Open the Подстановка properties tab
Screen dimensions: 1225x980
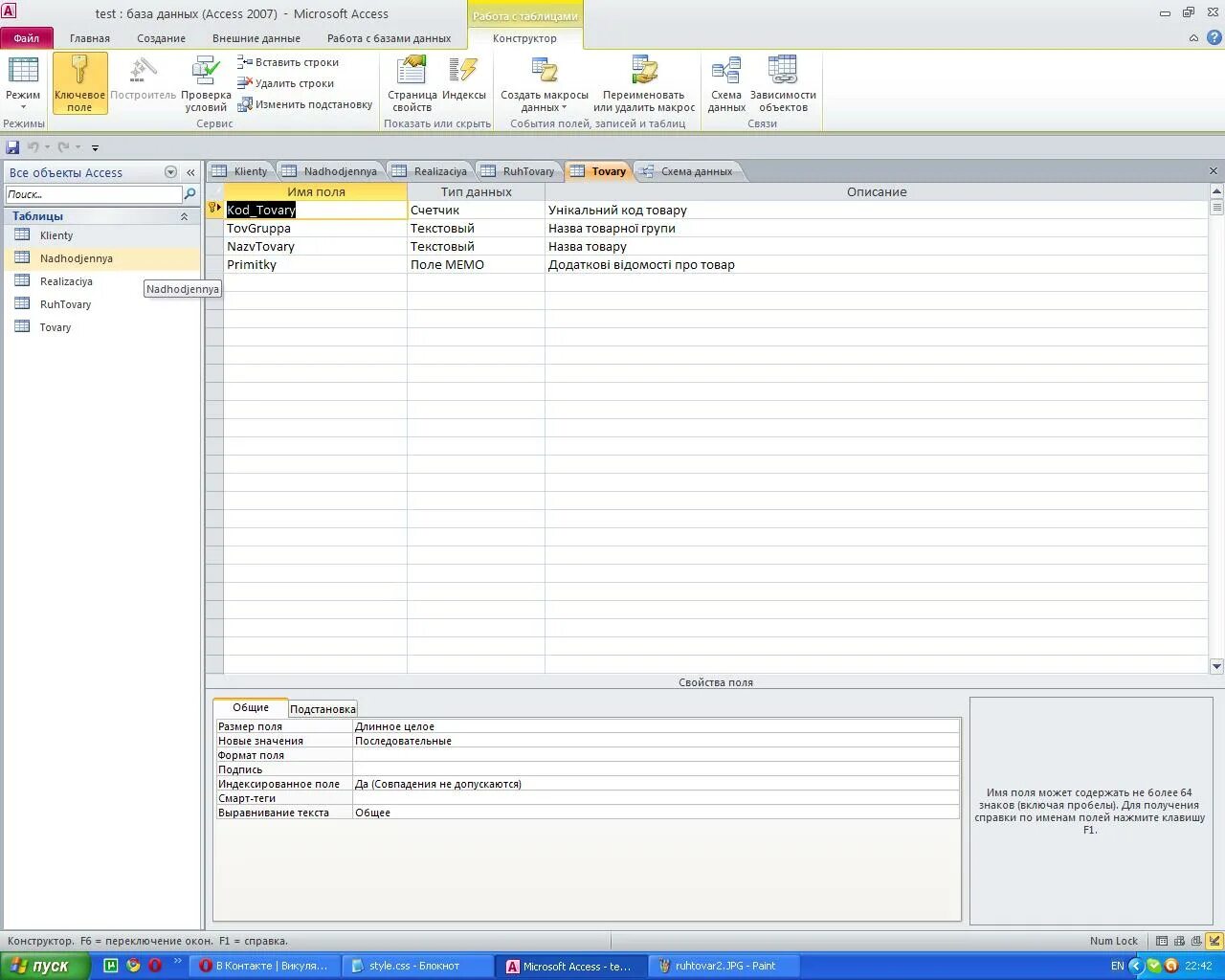click(323, 709)
